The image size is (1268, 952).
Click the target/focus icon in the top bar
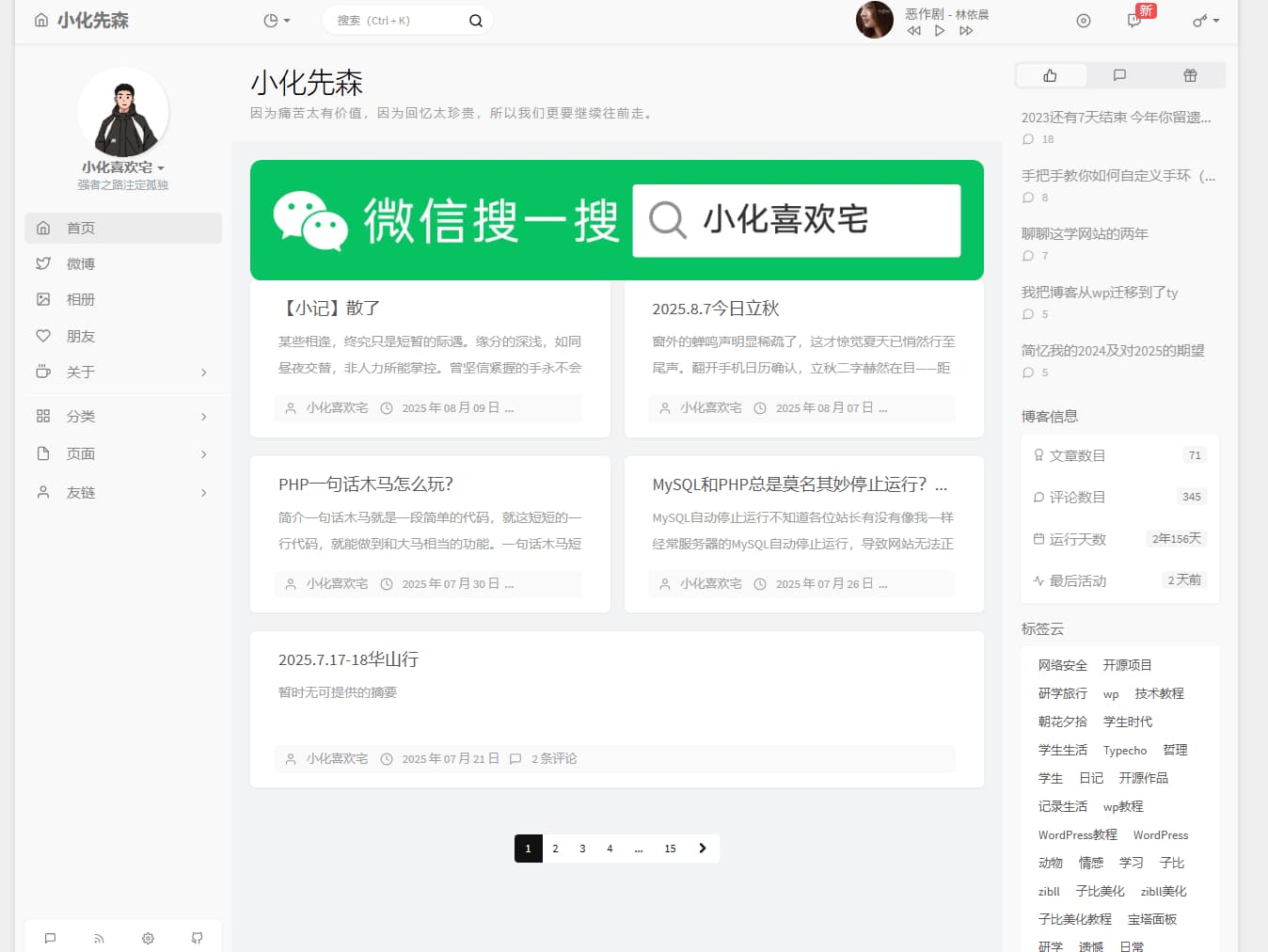click(x=1083, y=21)
